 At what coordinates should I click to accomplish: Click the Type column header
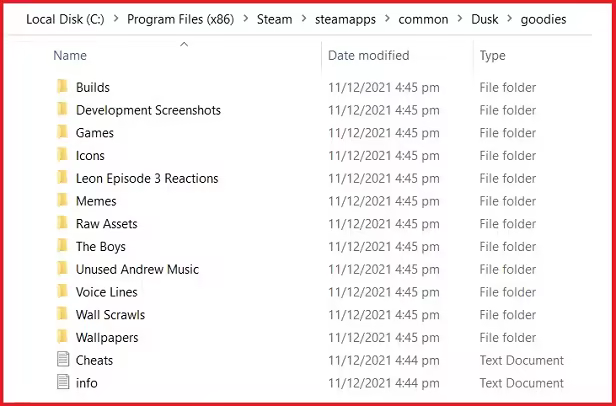pos(492,56)
